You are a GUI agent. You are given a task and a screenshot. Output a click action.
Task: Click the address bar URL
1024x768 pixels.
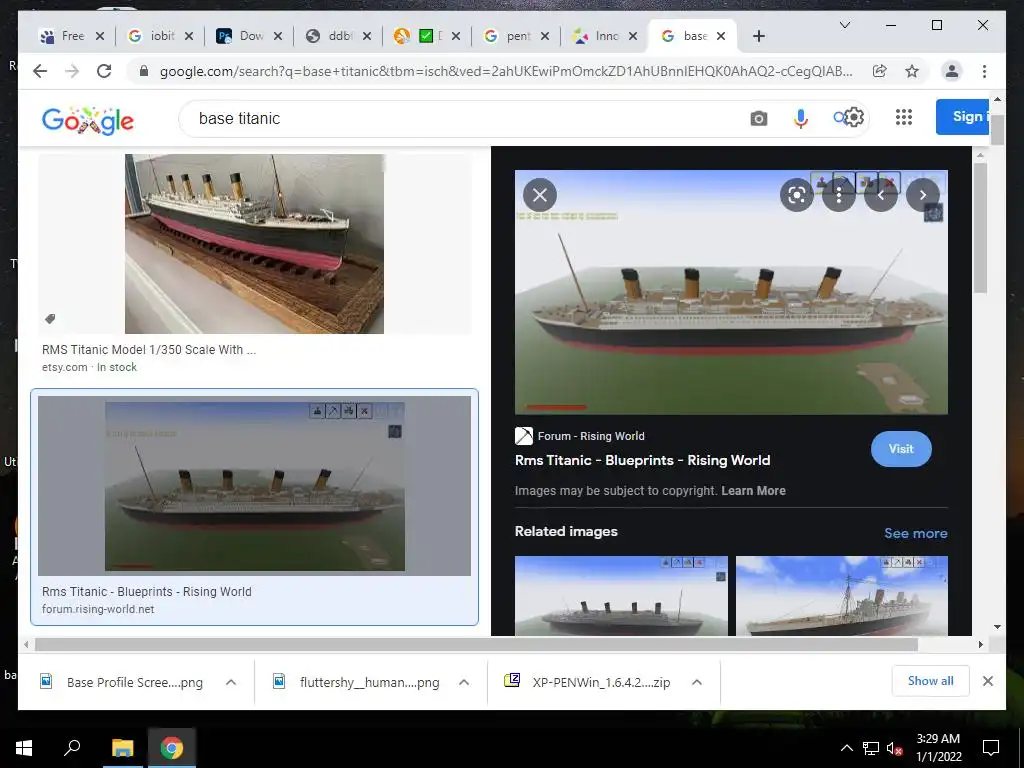pyautogui.click(x=506, y=71)
